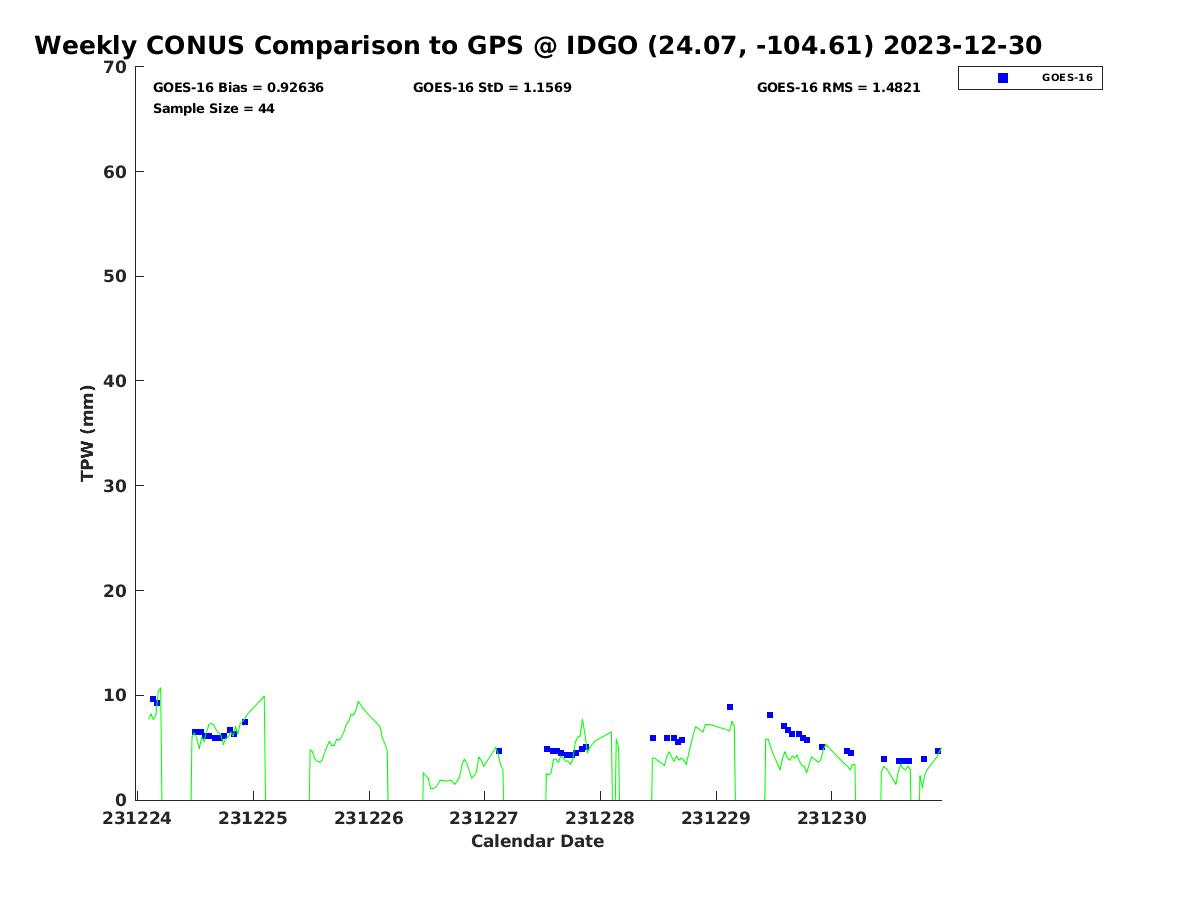1200x900 pixels.
Task: Click the GOES-16 legend blue square marker
Action: 1003,78
